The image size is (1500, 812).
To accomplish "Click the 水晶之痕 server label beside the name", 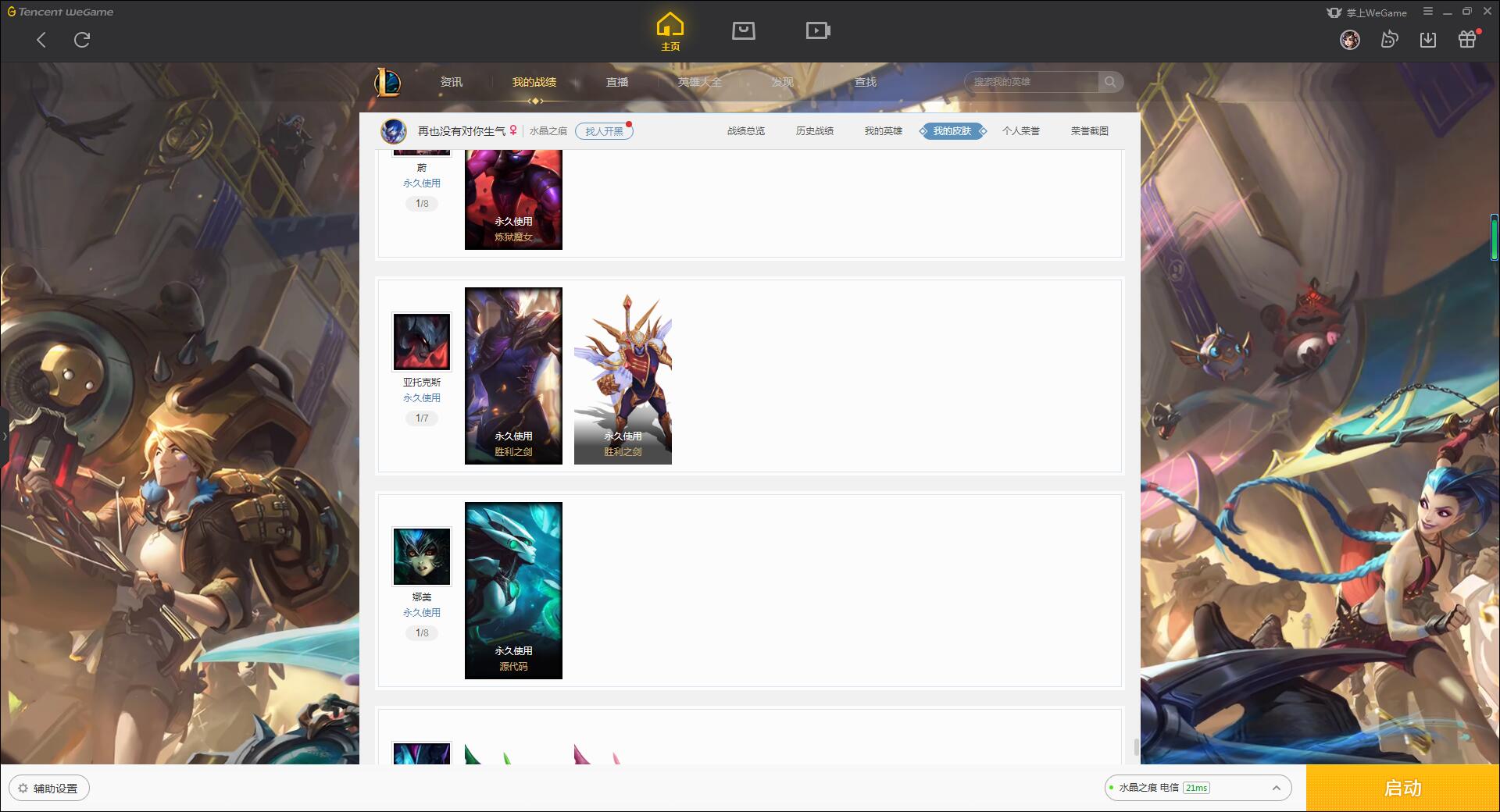I will 548,131.
